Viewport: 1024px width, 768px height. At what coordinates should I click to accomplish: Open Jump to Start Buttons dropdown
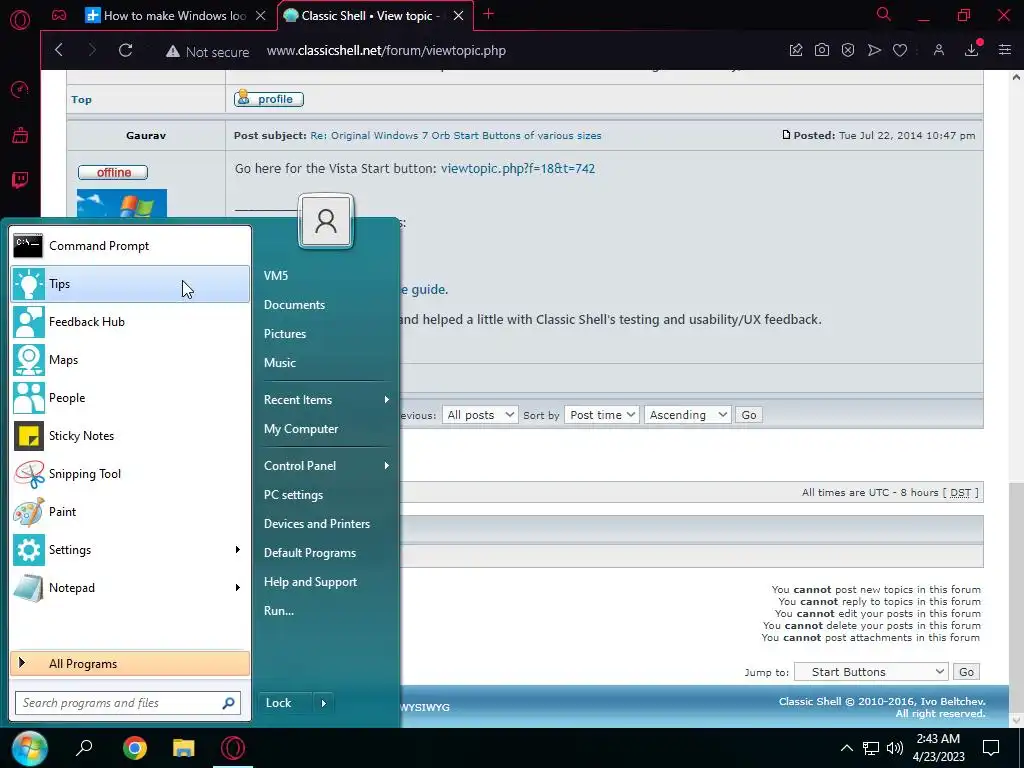(x=872, y=672)
